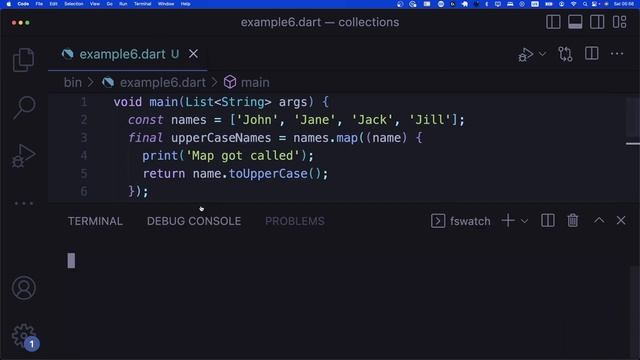Click the 'List<String>' type on line 1

pos(228,102)
